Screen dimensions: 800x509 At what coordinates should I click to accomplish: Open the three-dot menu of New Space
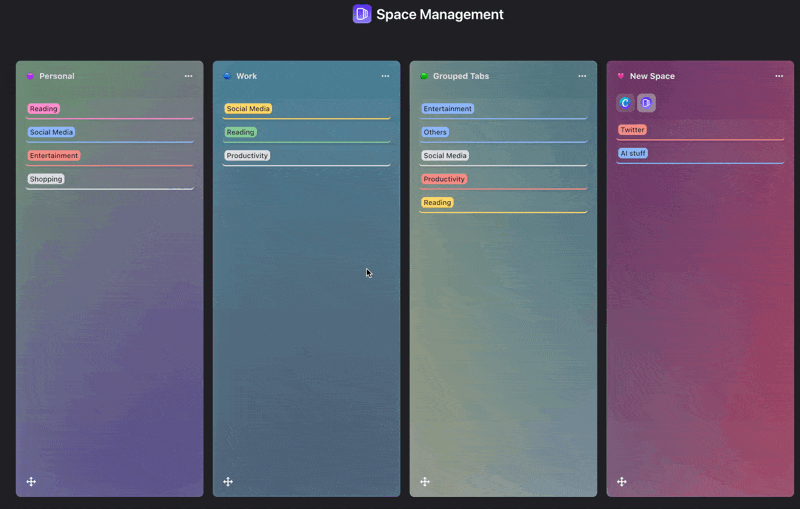pyautogui.click(x=779, y=76)
